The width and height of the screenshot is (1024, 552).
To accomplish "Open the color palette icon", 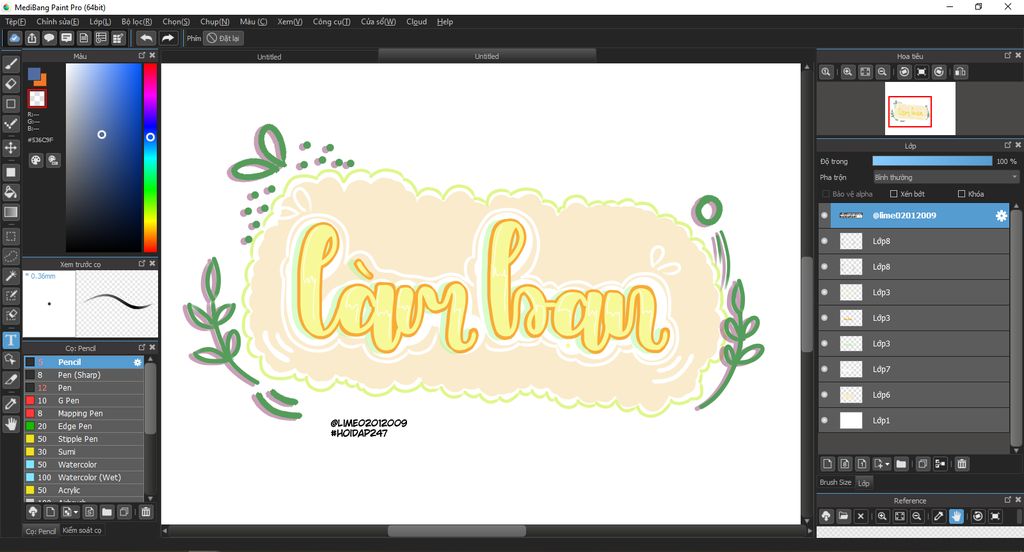I will 36,160.
